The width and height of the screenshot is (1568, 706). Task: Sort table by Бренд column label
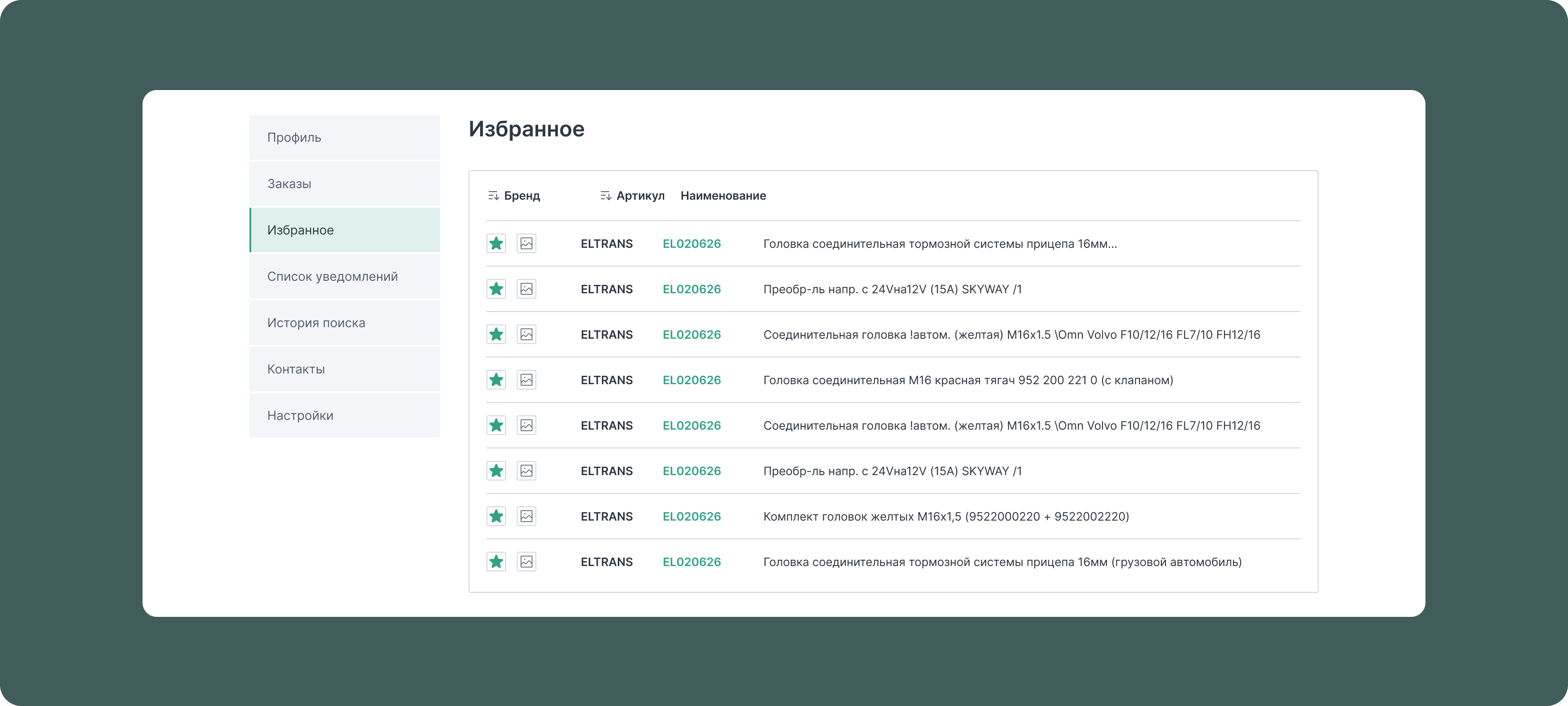point(522,196)
